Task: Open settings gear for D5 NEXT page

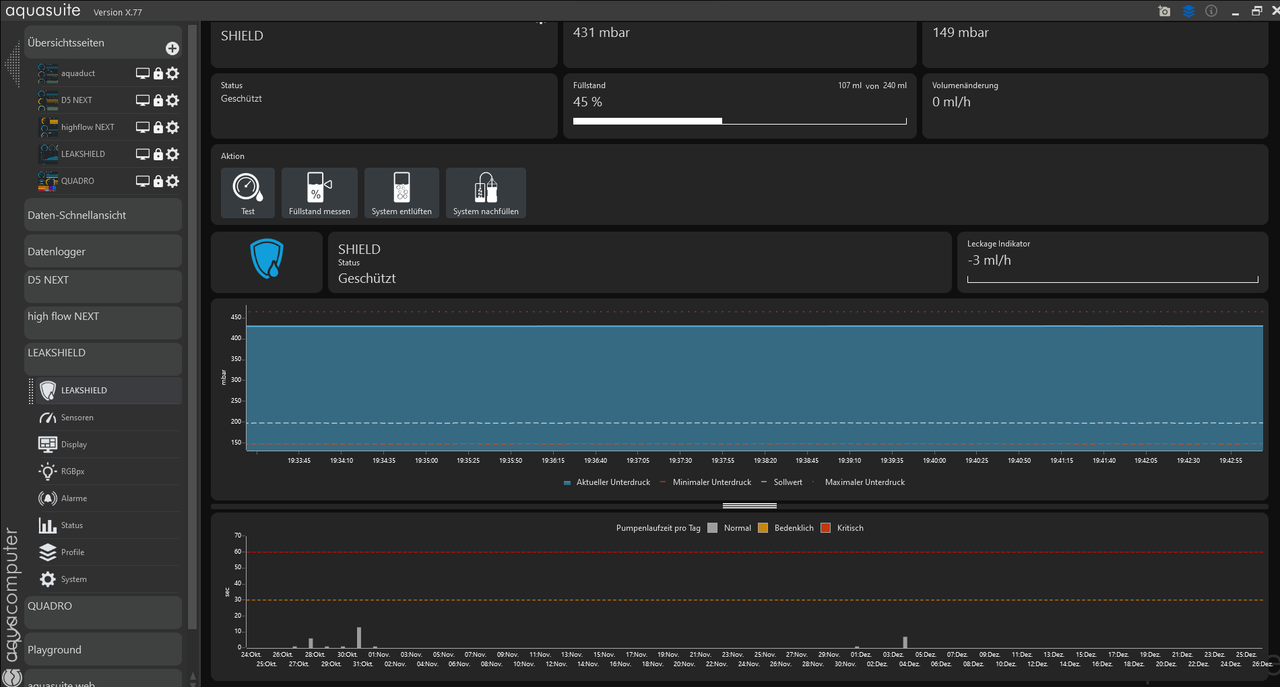Action: [173, 100]
